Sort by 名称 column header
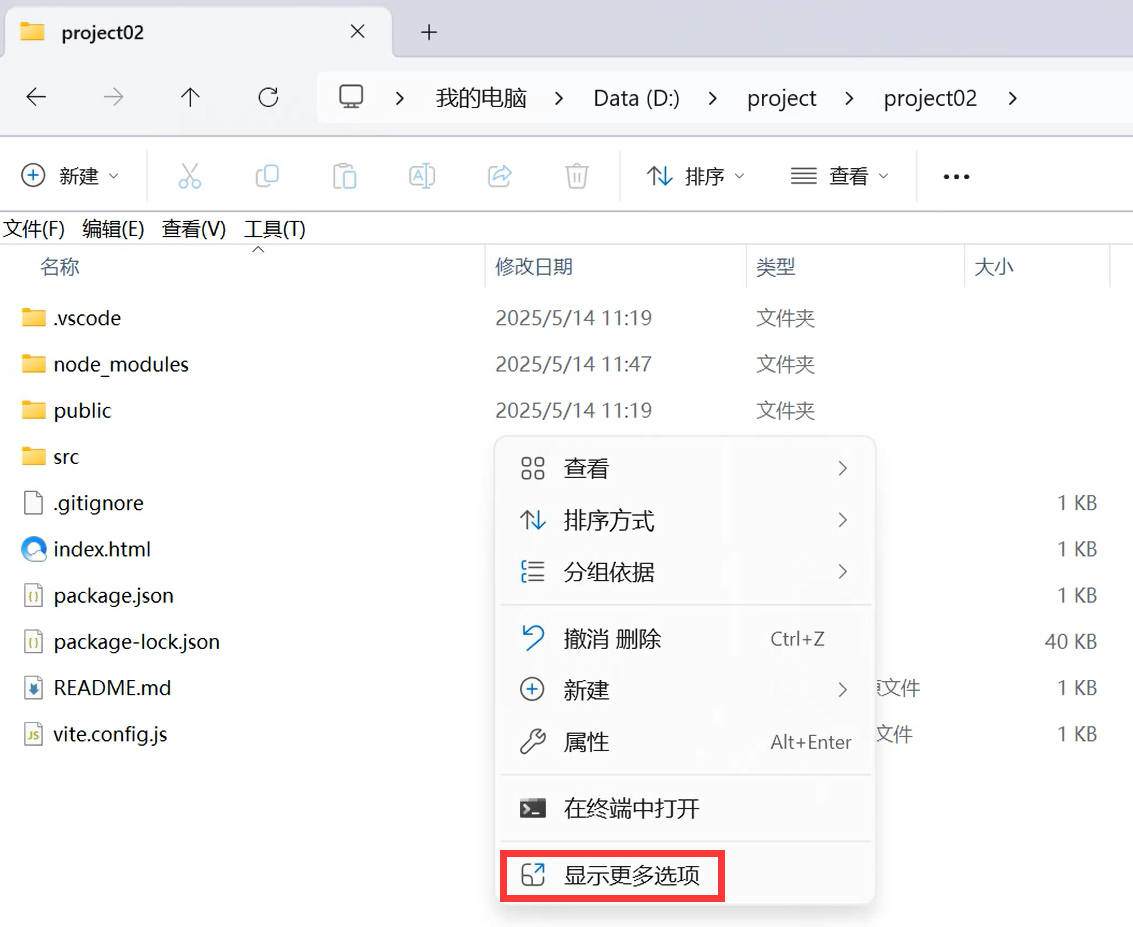 pyautogui.click(x=60, y=267)
